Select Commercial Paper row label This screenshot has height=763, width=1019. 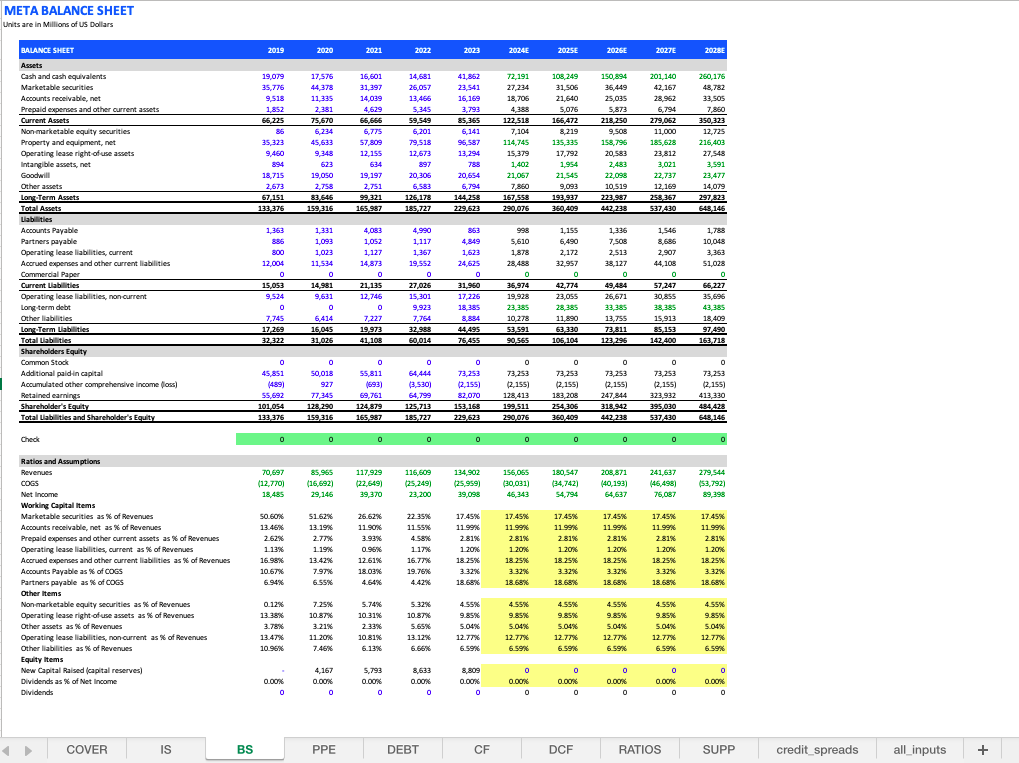point(50,274)
